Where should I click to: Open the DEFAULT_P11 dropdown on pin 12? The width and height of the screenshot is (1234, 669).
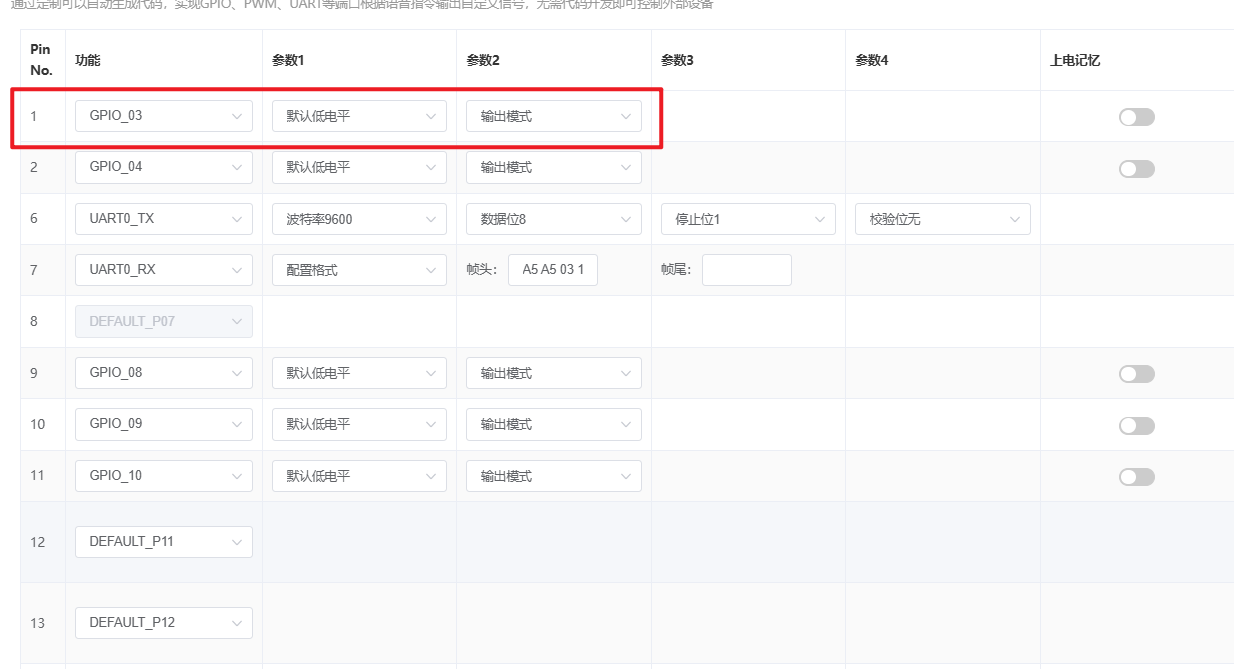coord(163,541)
